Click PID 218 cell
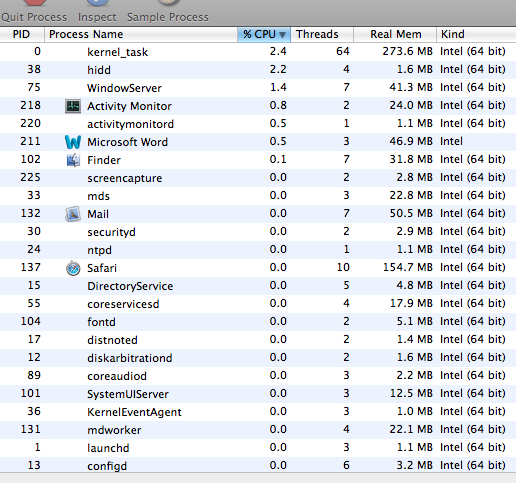516x483 pixels. click(30, 105)
